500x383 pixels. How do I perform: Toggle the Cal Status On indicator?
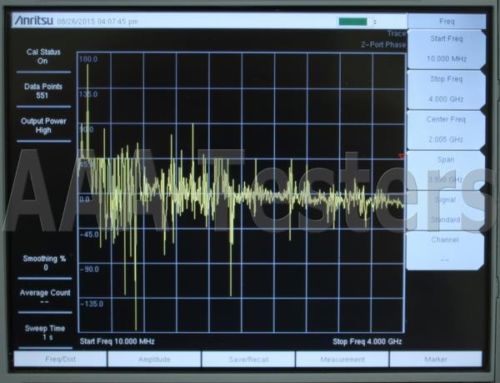[x=43, y=56]
